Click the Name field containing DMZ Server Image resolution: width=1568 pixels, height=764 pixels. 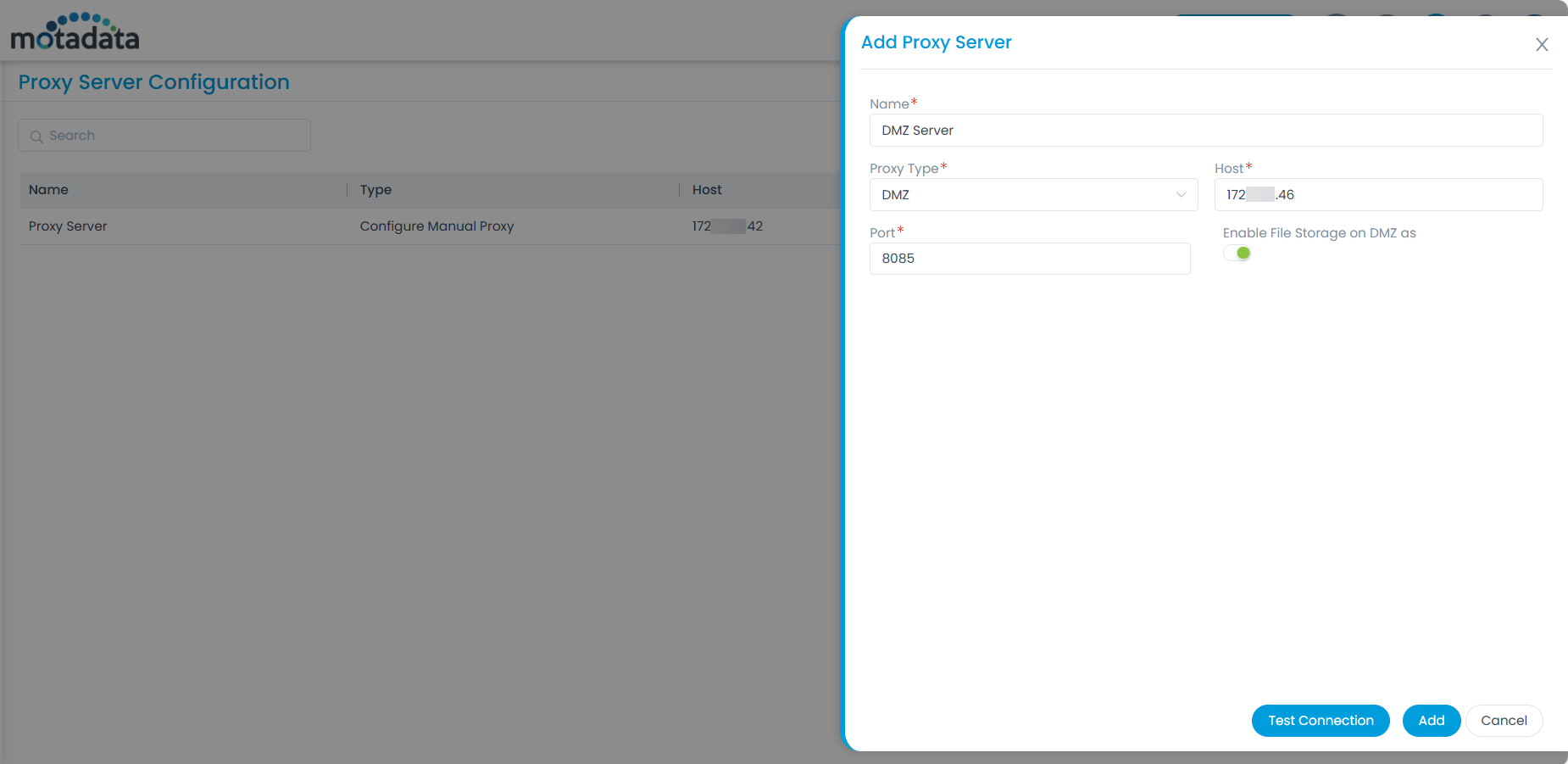click(1205, 131)
